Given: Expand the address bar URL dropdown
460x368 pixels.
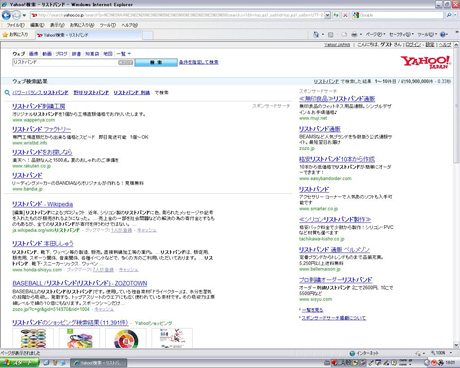Looking at the screenshot, I should click(x=327, y=15).
